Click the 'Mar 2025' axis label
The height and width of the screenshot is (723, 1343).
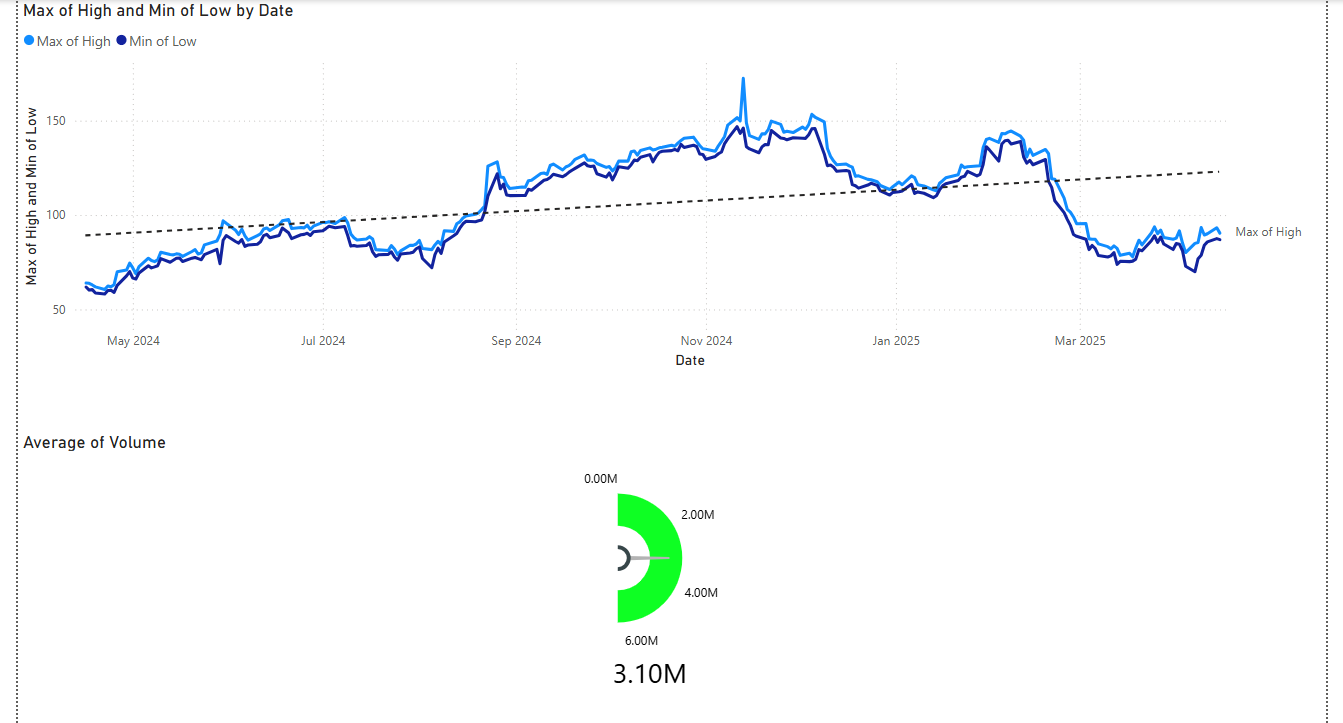click(x=1080, y=341)
